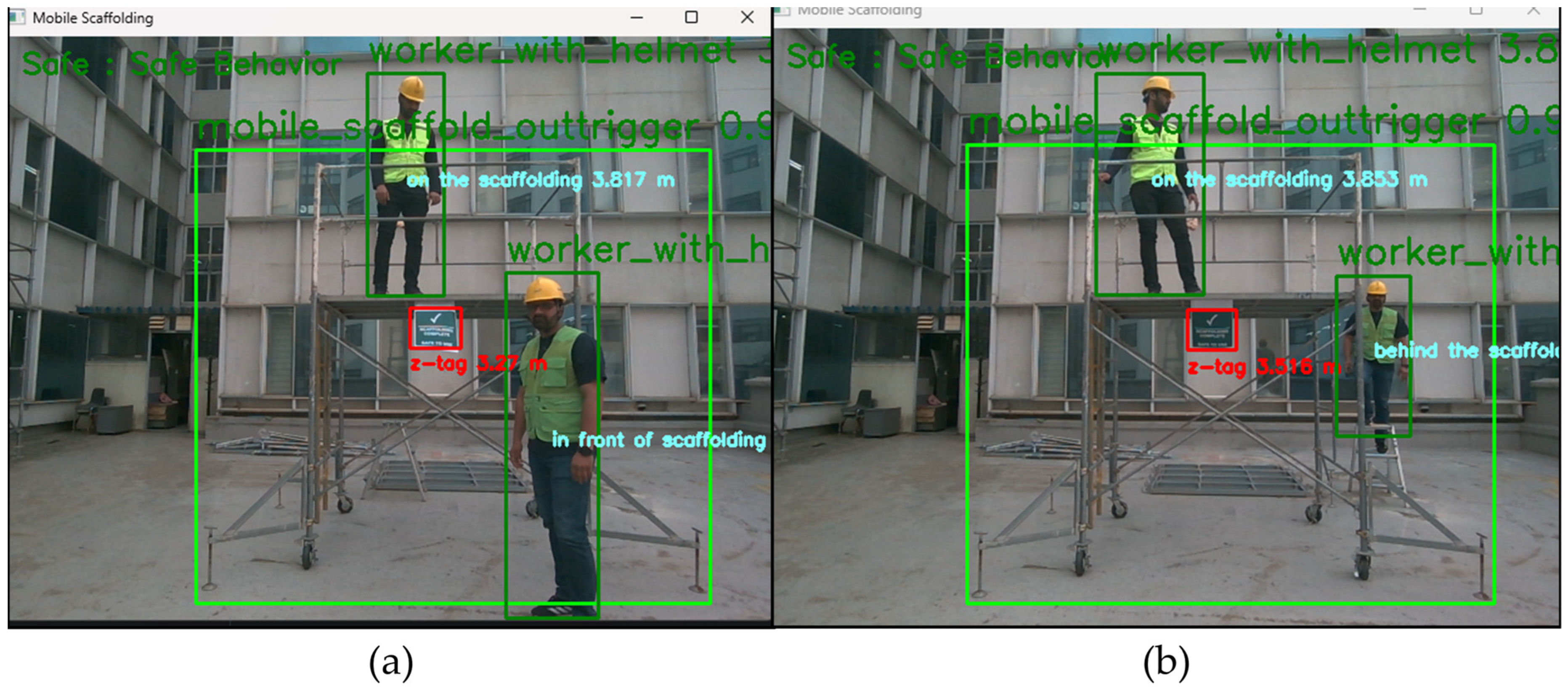The width and height of the screenshot is (1568, 692).
Task: Click the left window's app icon
Action: (x=17, y=17)
